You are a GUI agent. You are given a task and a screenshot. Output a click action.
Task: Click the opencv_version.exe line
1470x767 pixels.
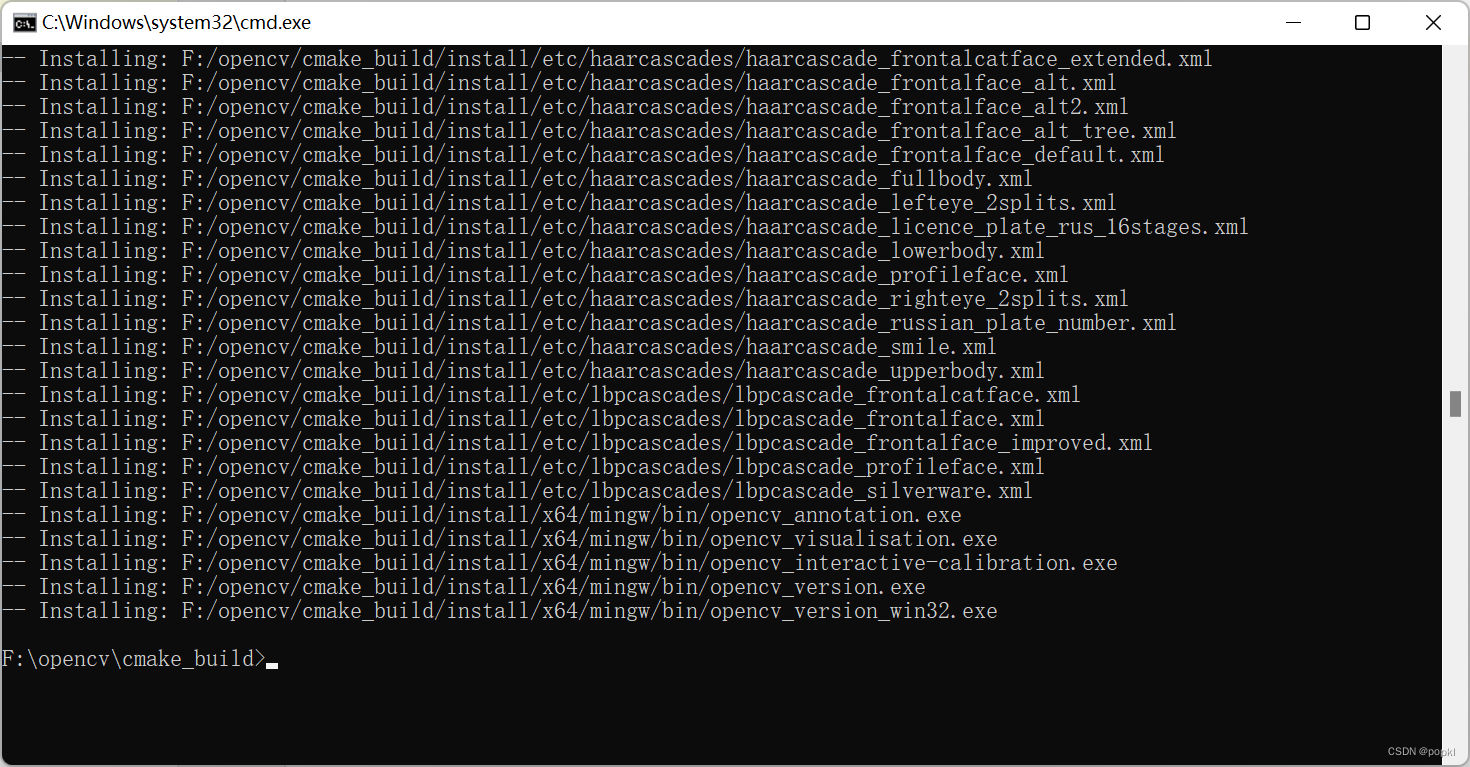[x=463, y=587]
